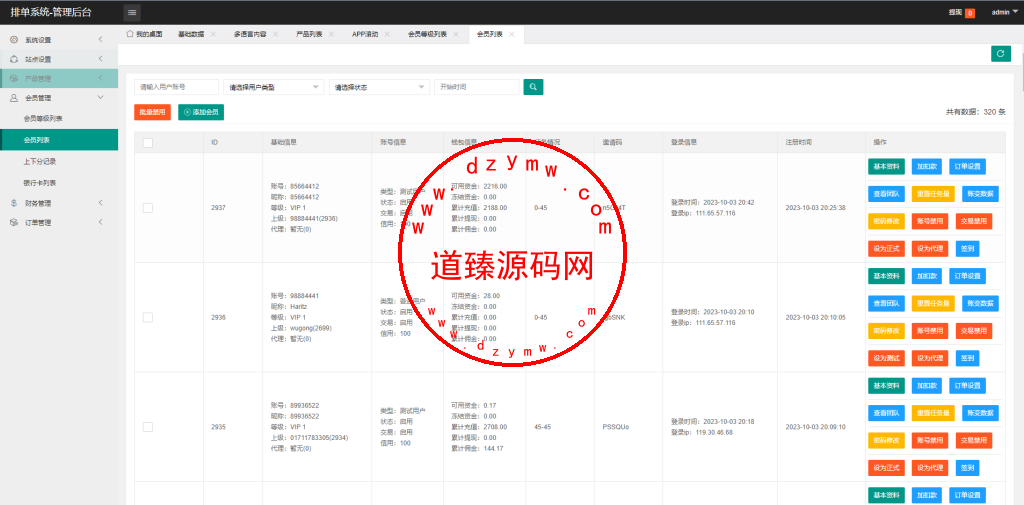Click the 财务管理 dollar icon in sidebar
Image resolution: width=1024 pixels, height=505 pixels.
coord(14,203)
